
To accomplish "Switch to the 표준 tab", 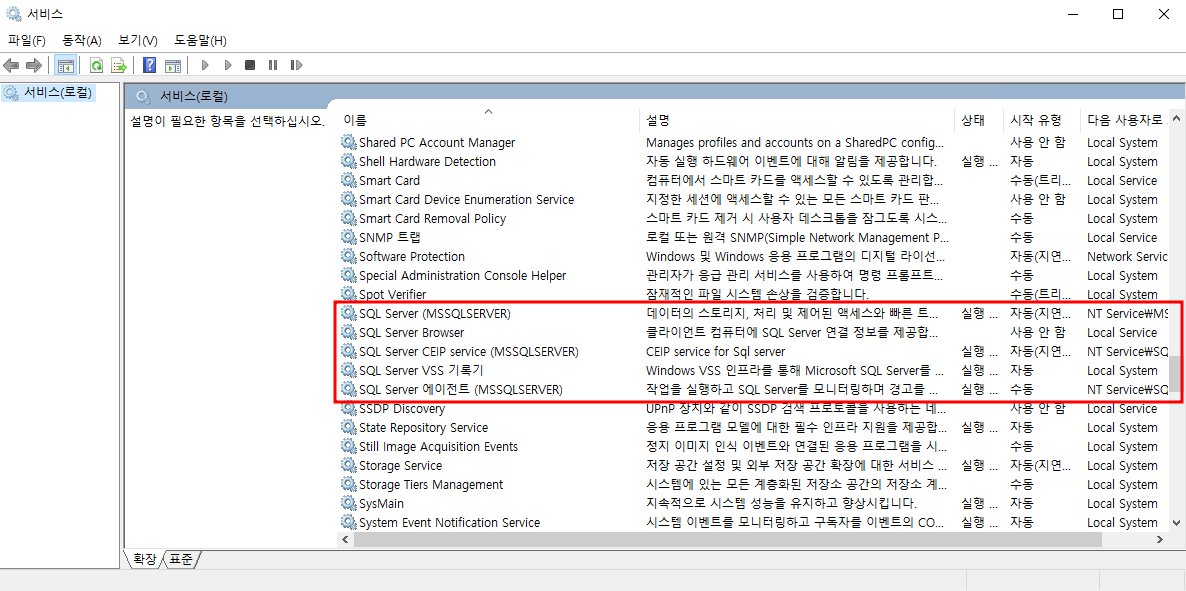I will (181, 559).
